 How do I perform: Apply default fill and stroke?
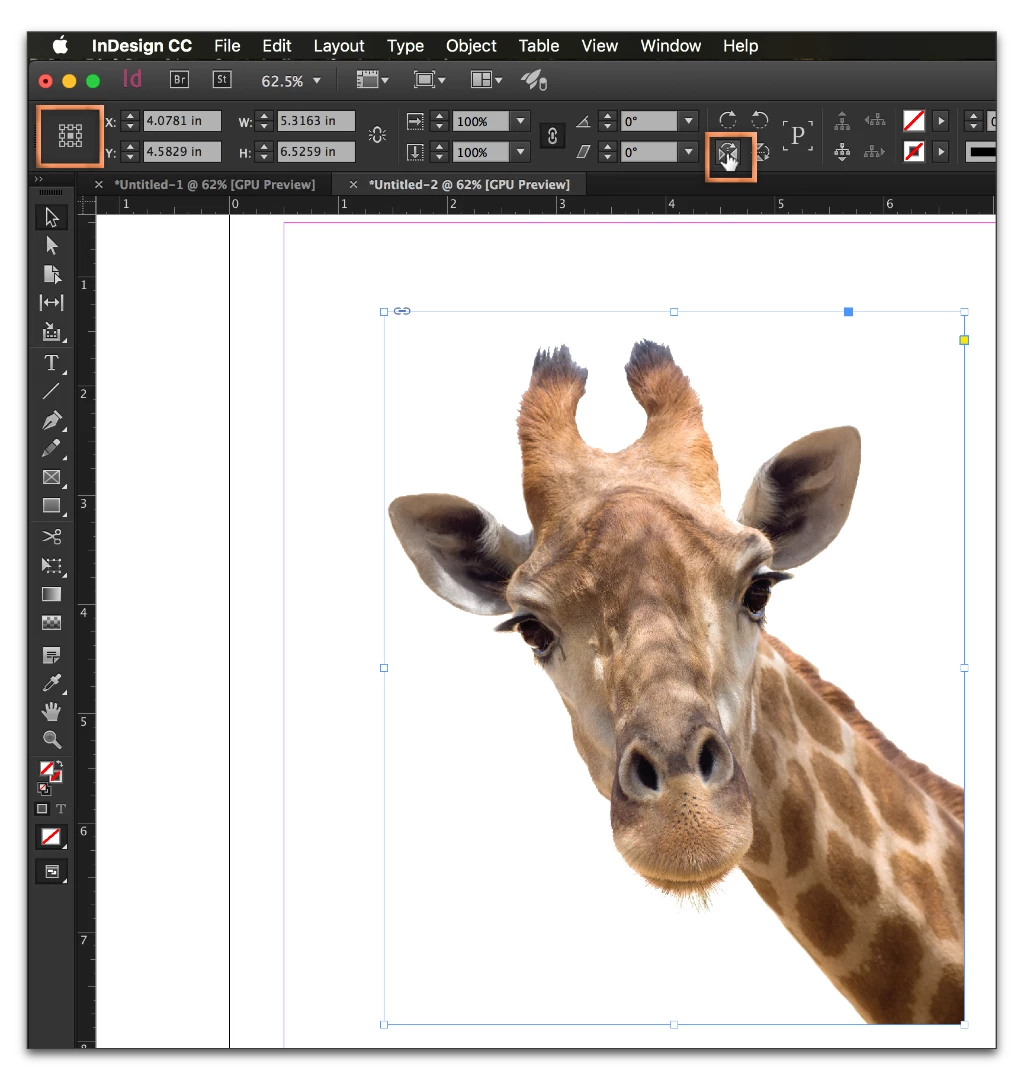(43, 789)
